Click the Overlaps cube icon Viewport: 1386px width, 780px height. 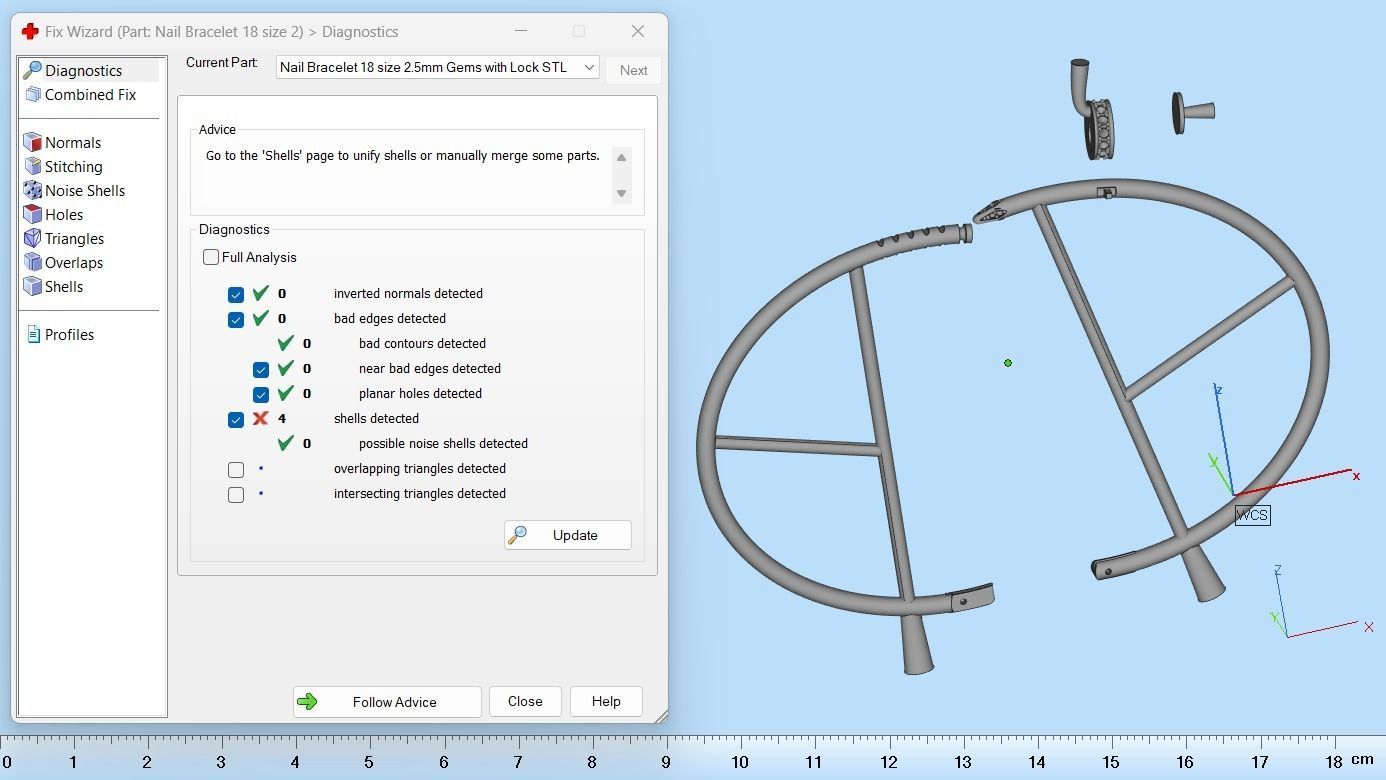pyautogui.click(x=32, y=262)
